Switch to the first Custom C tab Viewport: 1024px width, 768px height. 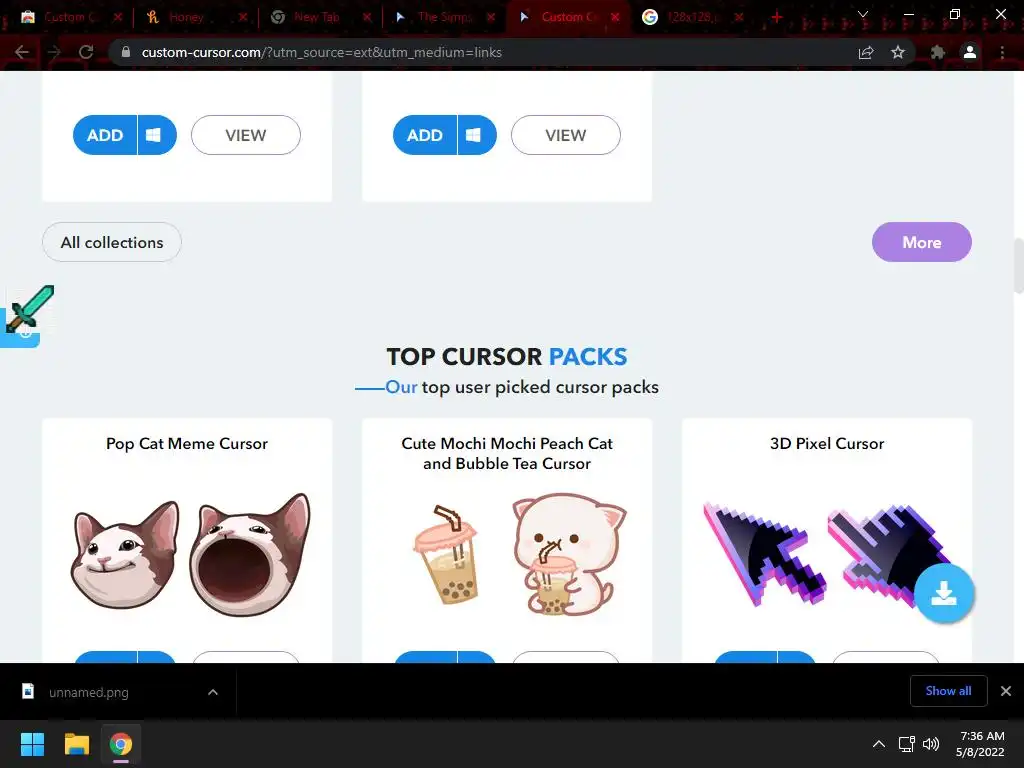[69, 17]
